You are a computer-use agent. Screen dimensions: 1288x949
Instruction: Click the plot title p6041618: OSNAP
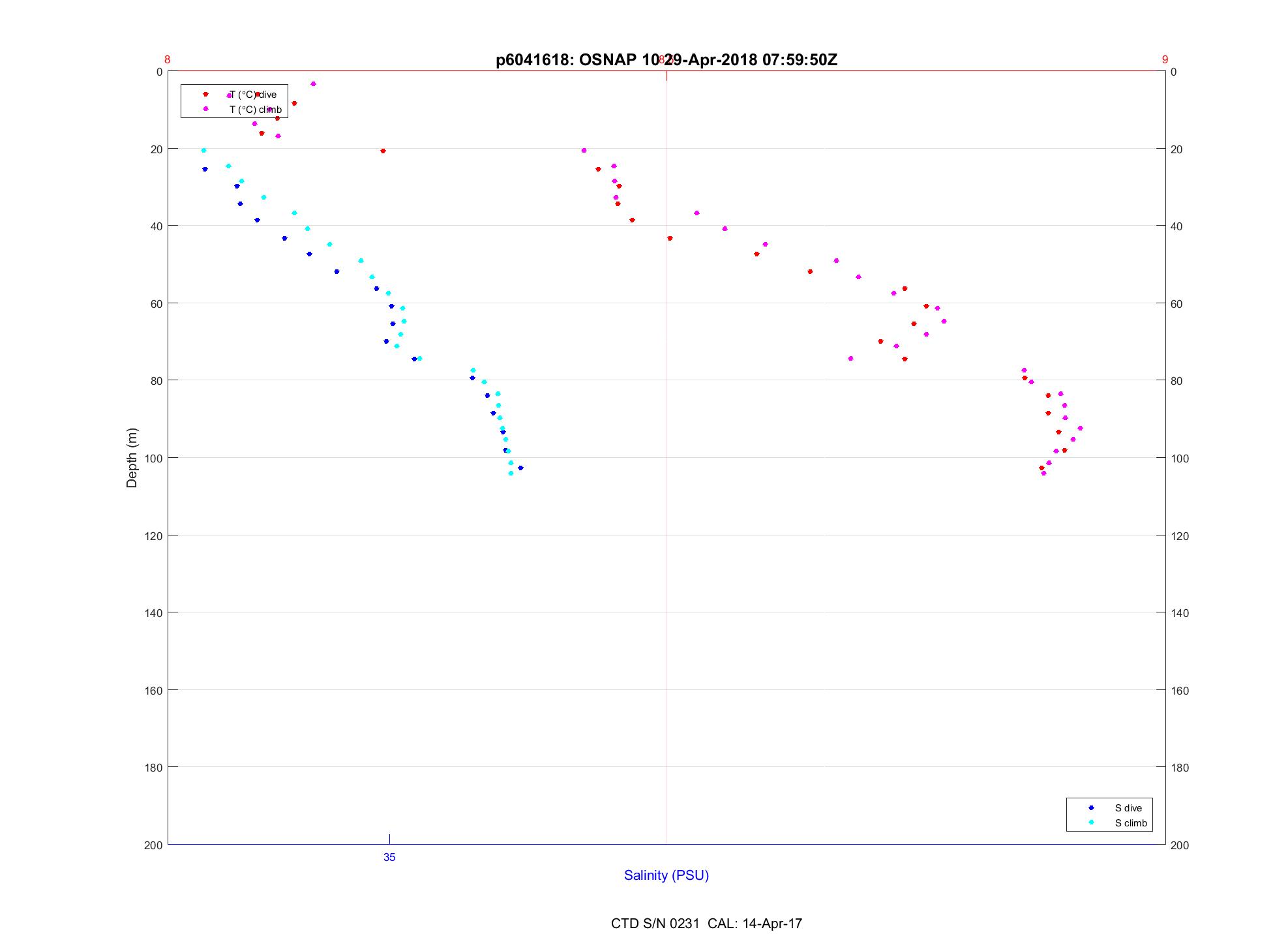click(666, 60)
